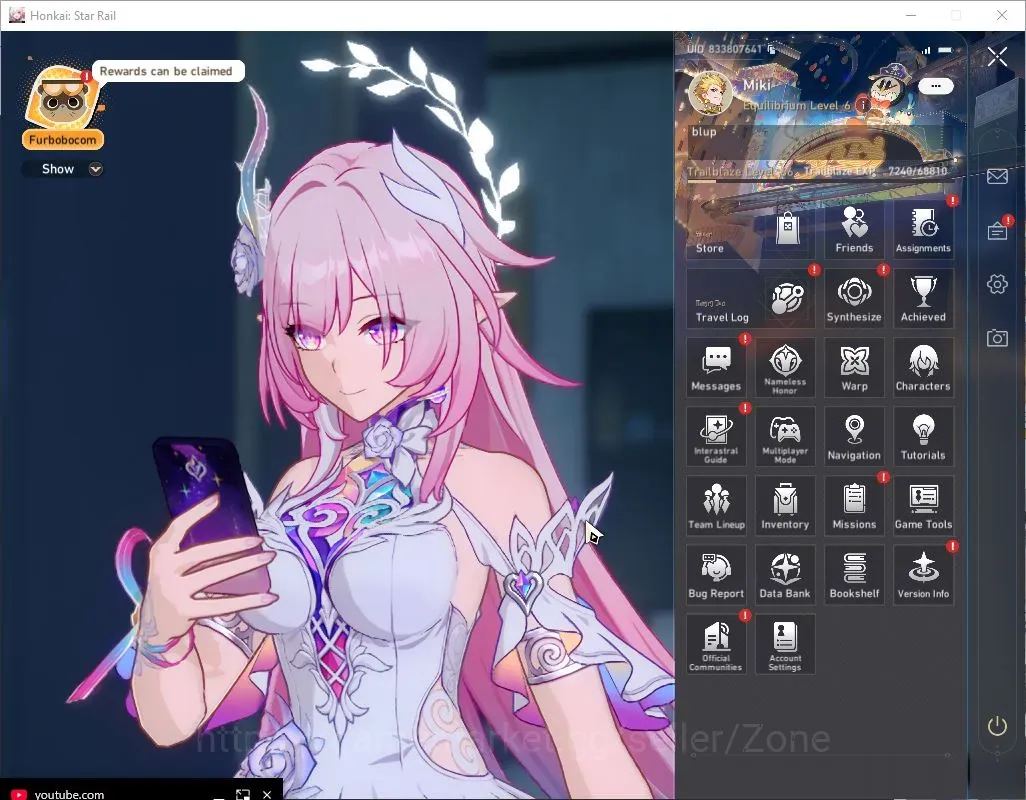Open Account Settings tile
The width and height of the screenshot is (1026, 800).
[x=785, y=644]
